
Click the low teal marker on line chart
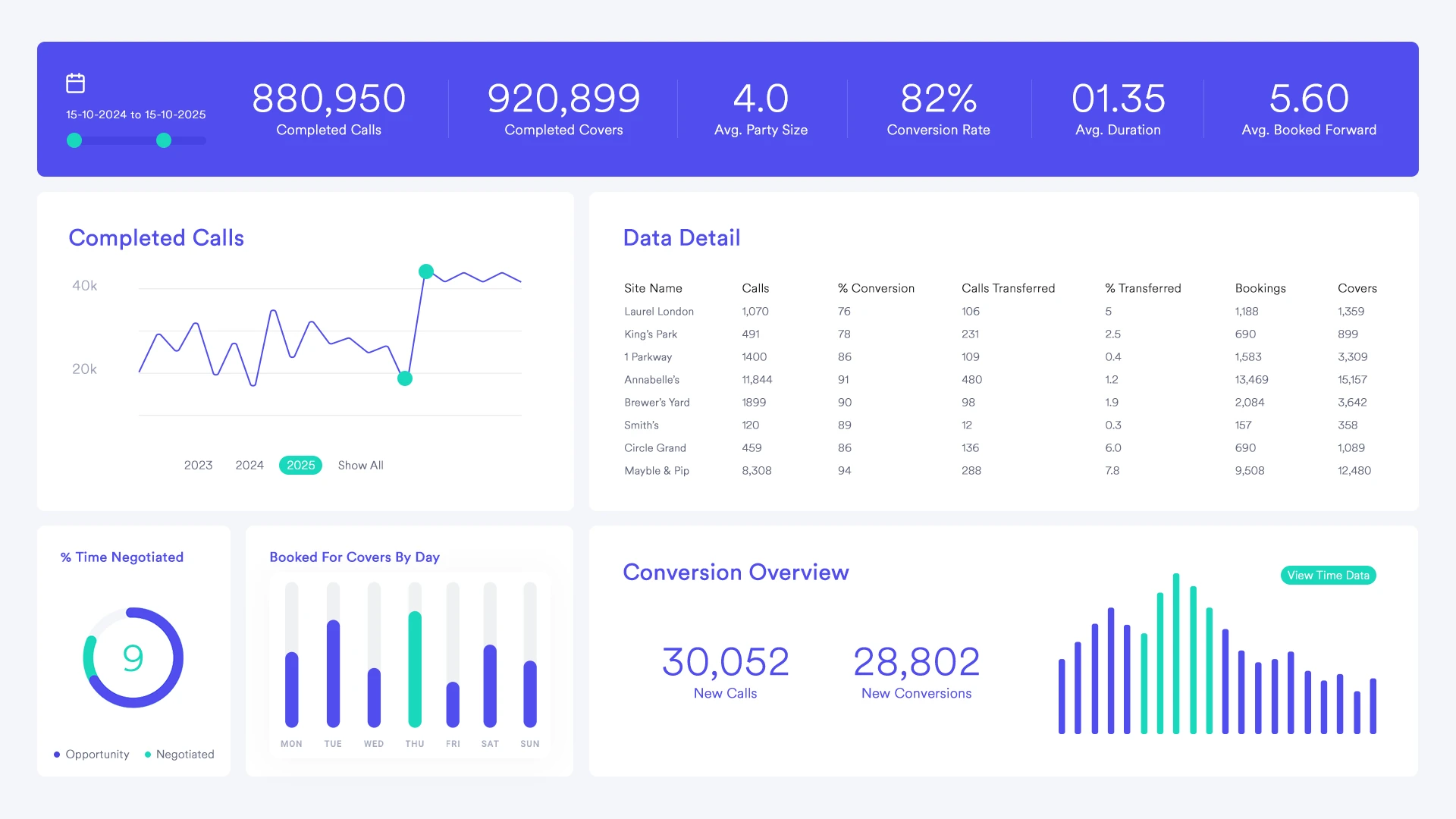[405, 378]
